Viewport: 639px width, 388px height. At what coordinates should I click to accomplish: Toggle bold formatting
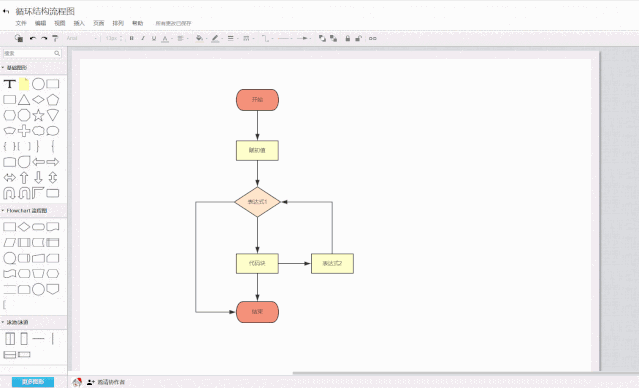tap(131, 38)
